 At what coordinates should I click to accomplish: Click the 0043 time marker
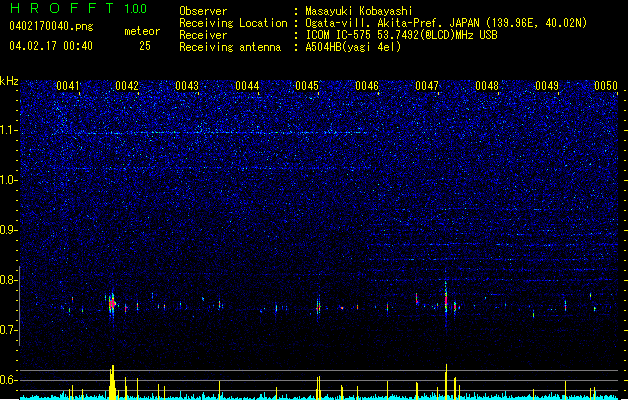(x=187, y=86)
